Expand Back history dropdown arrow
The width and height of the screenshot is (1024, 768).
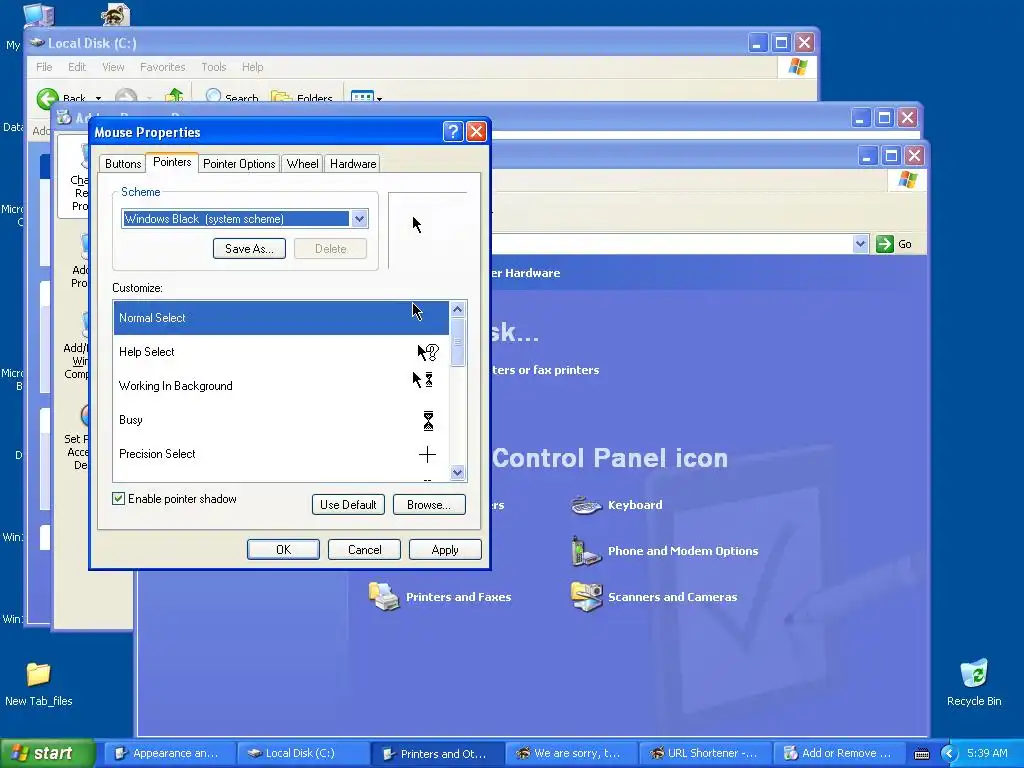click(99, 99)
